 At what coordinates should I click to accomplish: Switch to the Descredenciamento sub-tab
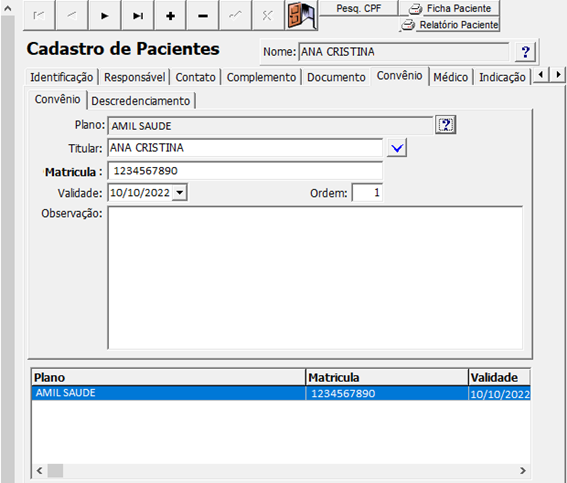click(x=141, y=101)
